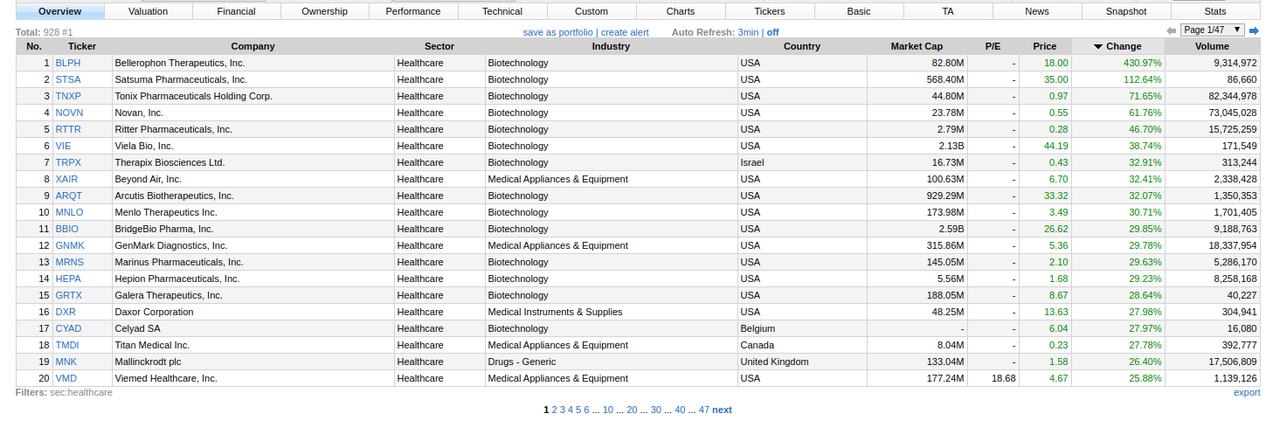
Task: Open the BBIO ticker link
Action: pyautogui.click(x=67, y=229)
